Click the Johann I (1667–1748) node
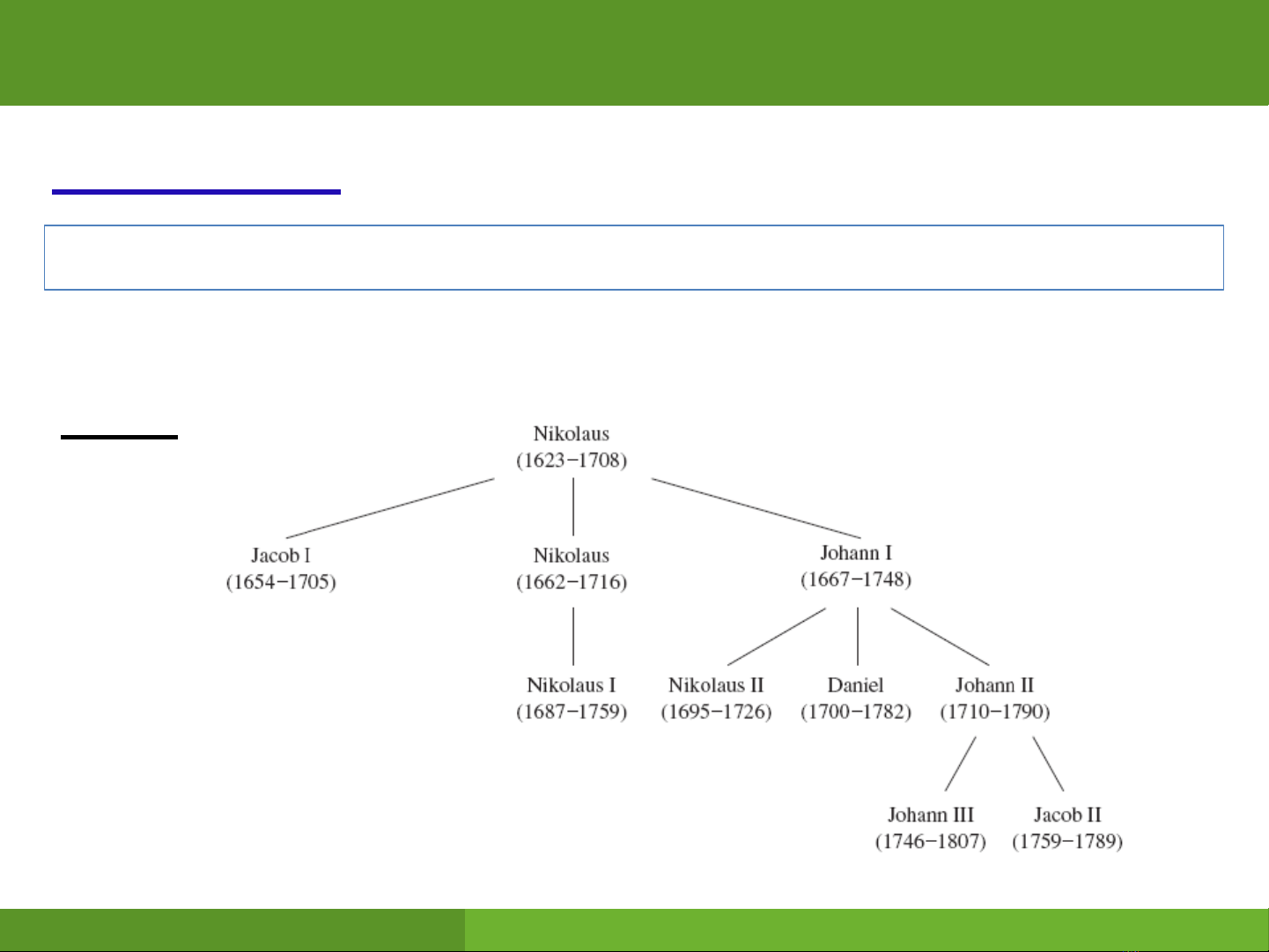 (x=855, y=565)
